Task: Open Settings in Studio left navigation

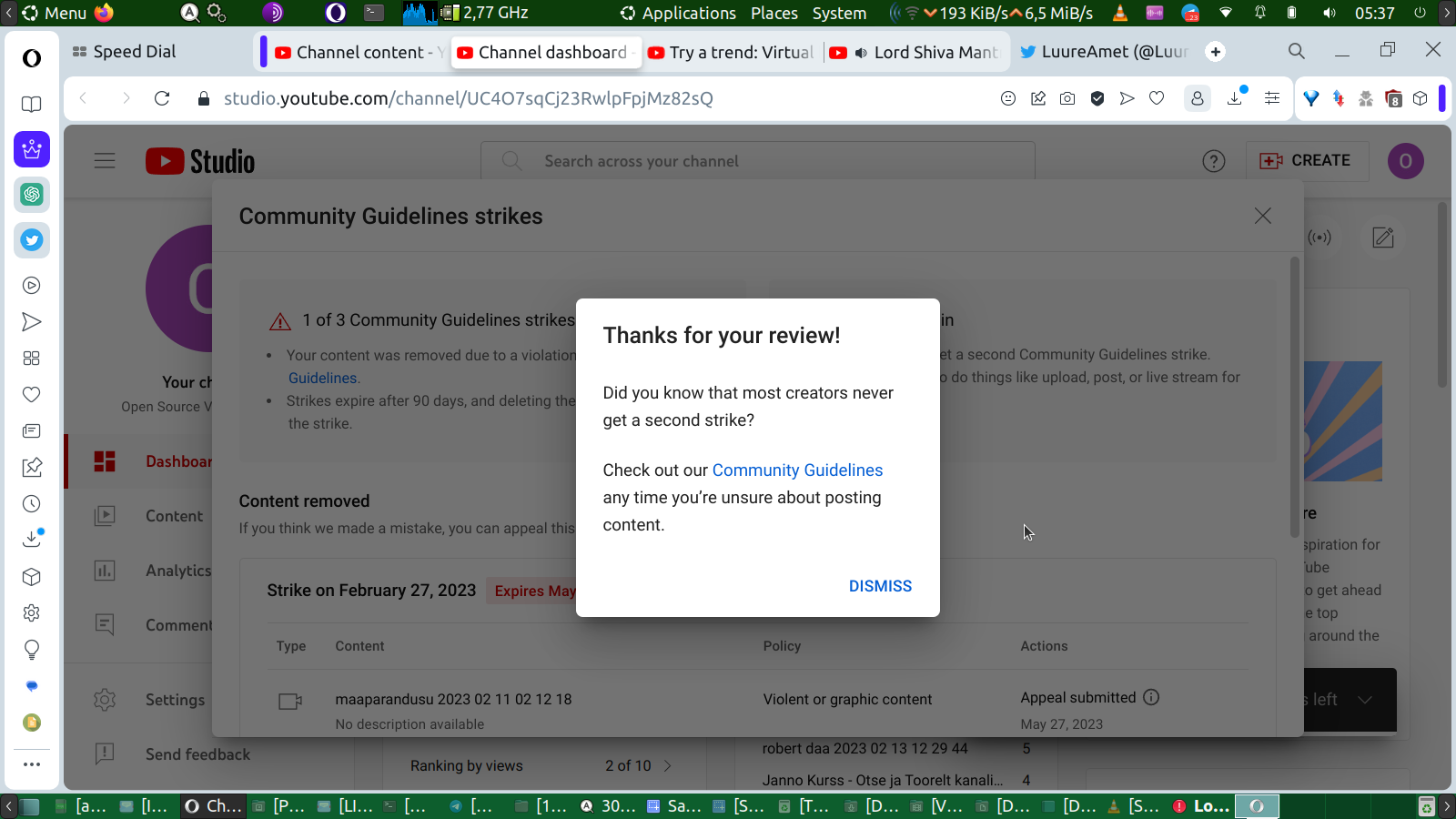Action: (x=175, y=700)
